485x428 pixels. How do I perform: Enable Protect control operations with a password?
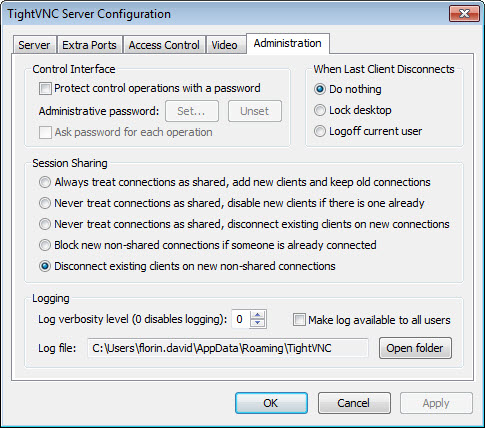(x=45, y=89)
